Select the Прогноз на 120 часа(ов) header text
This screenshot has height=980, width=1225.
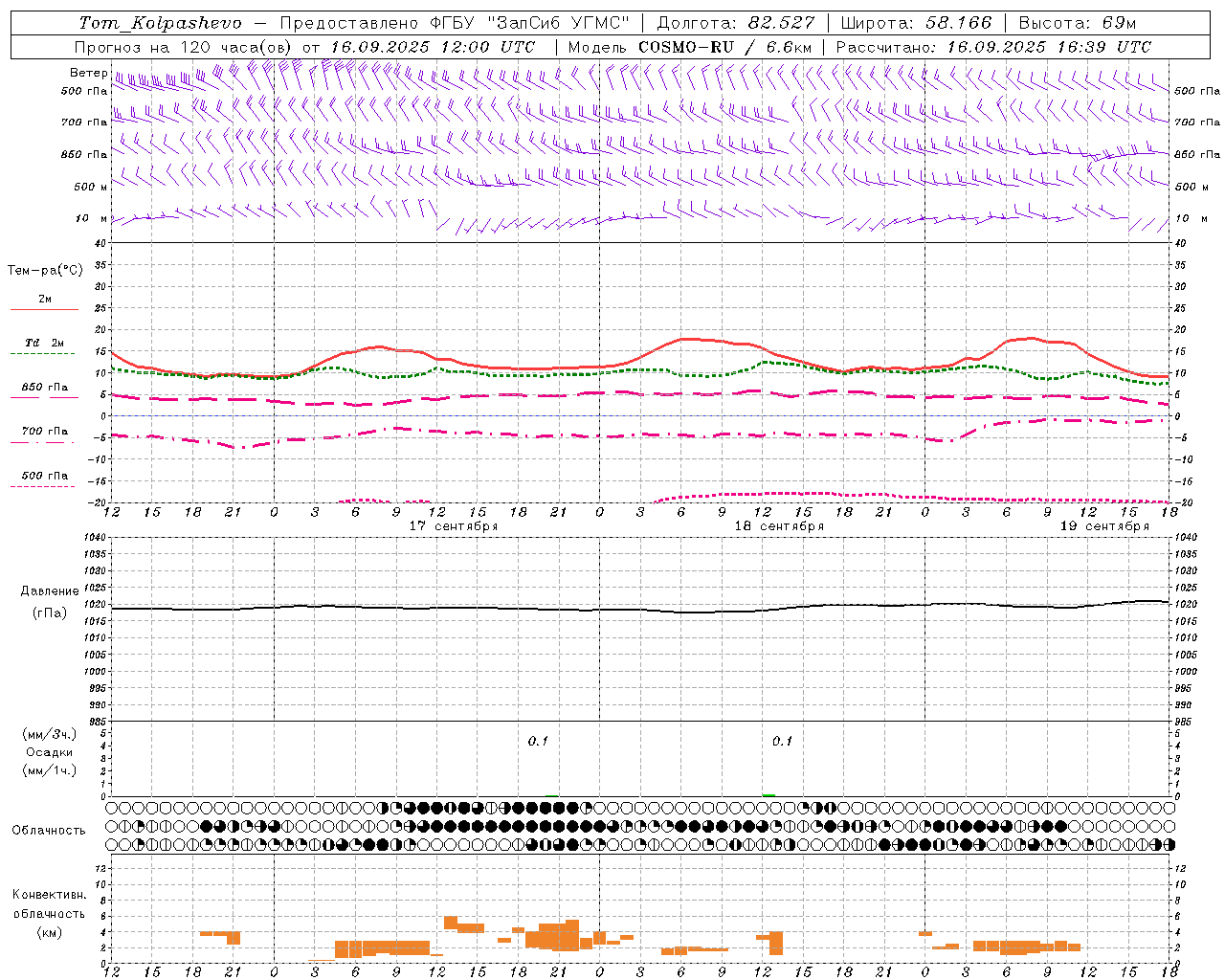186,47
